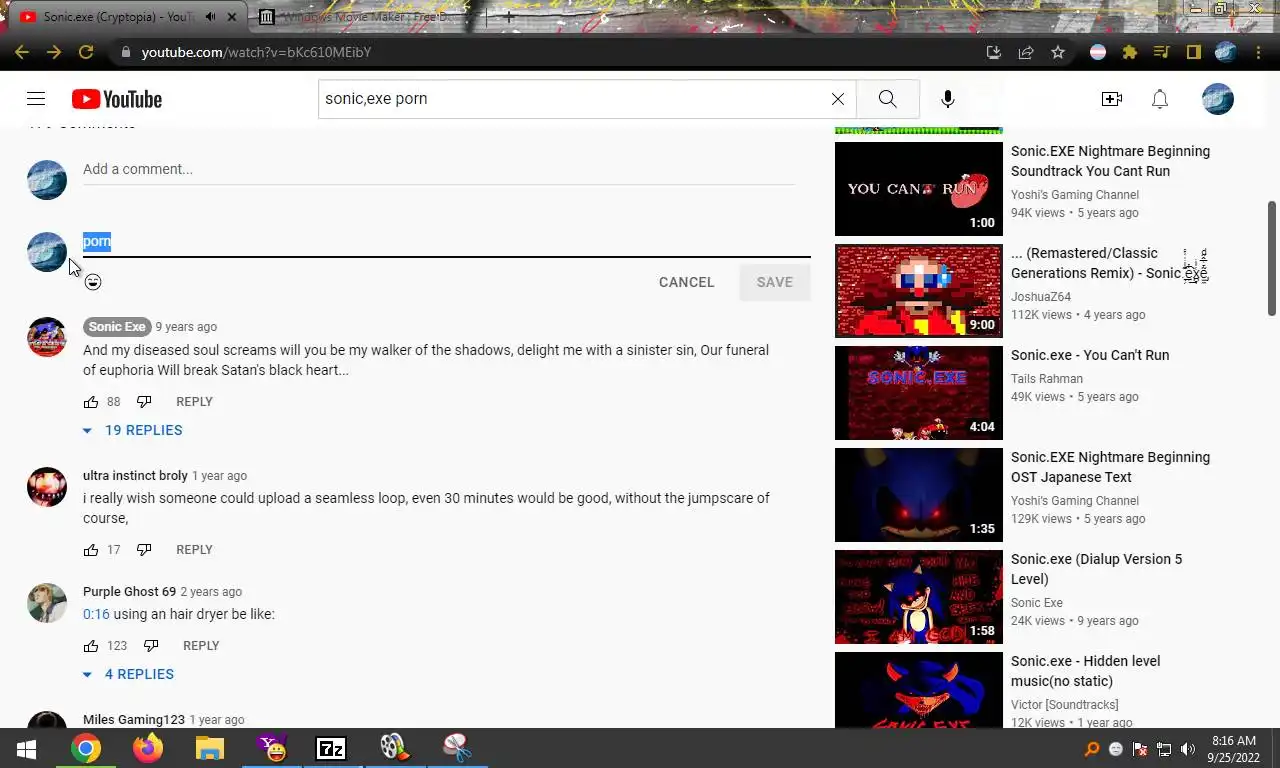Open the Create video camera icon
The image size is (1280, 768).
[1112, 99]
